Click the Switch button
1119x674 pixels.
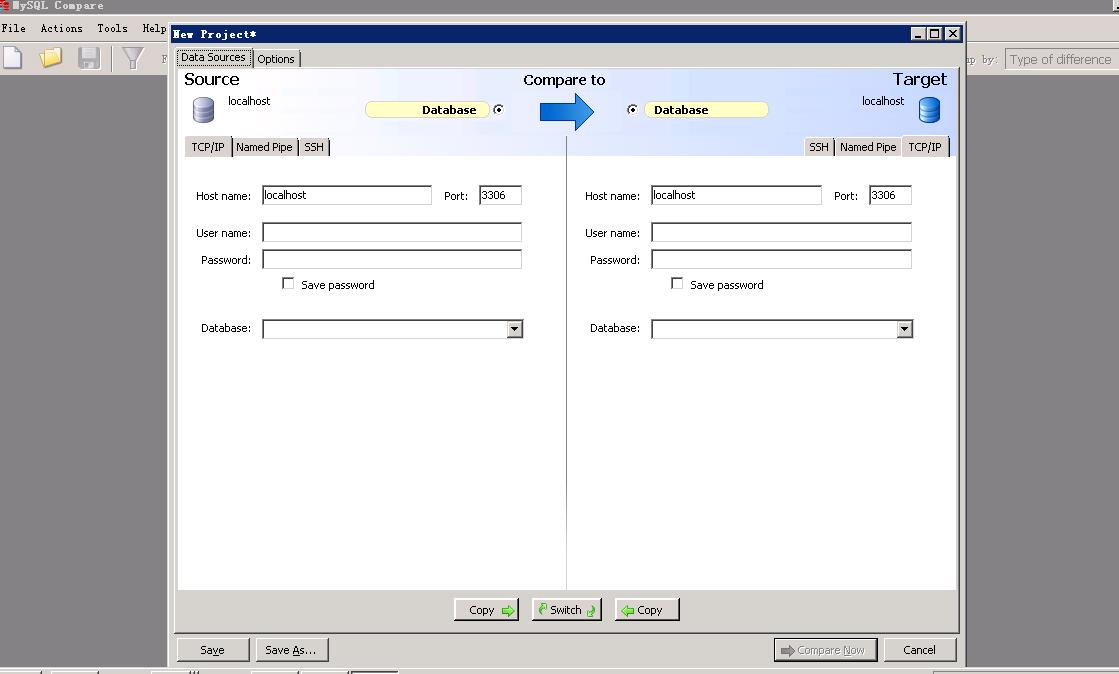[567, 610]
